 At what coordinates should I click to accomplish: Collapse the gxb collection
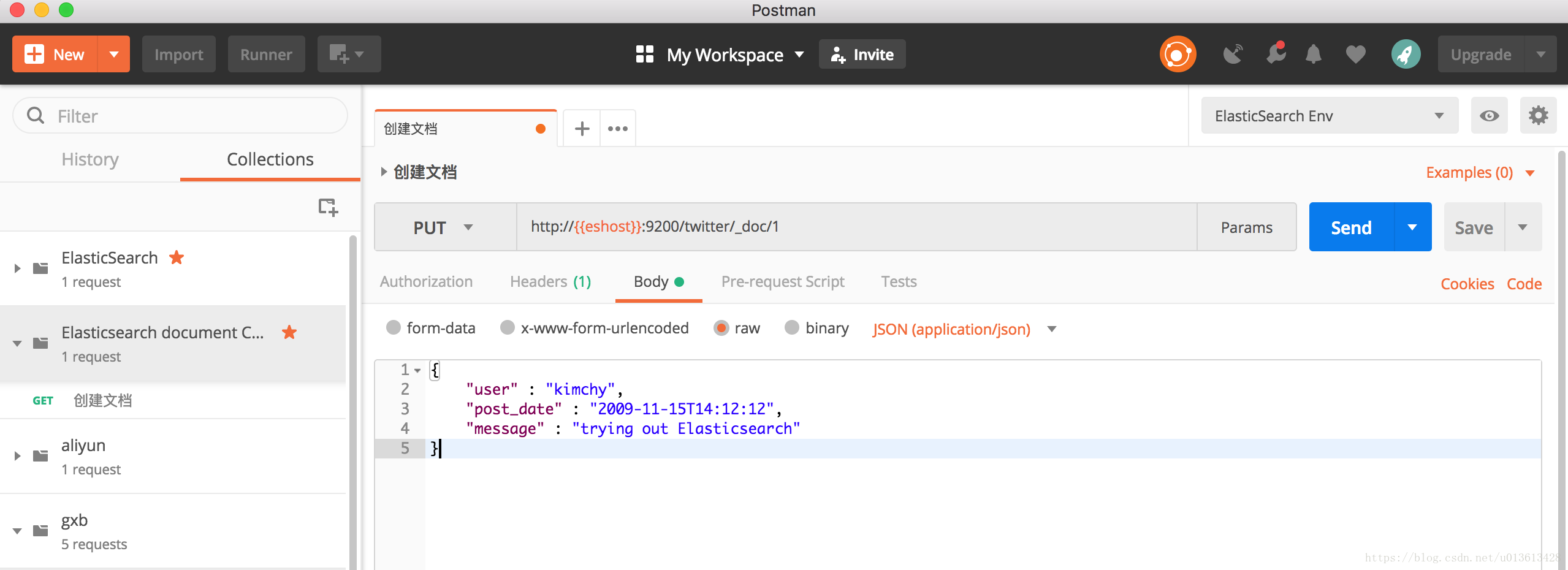pos(17,531)
